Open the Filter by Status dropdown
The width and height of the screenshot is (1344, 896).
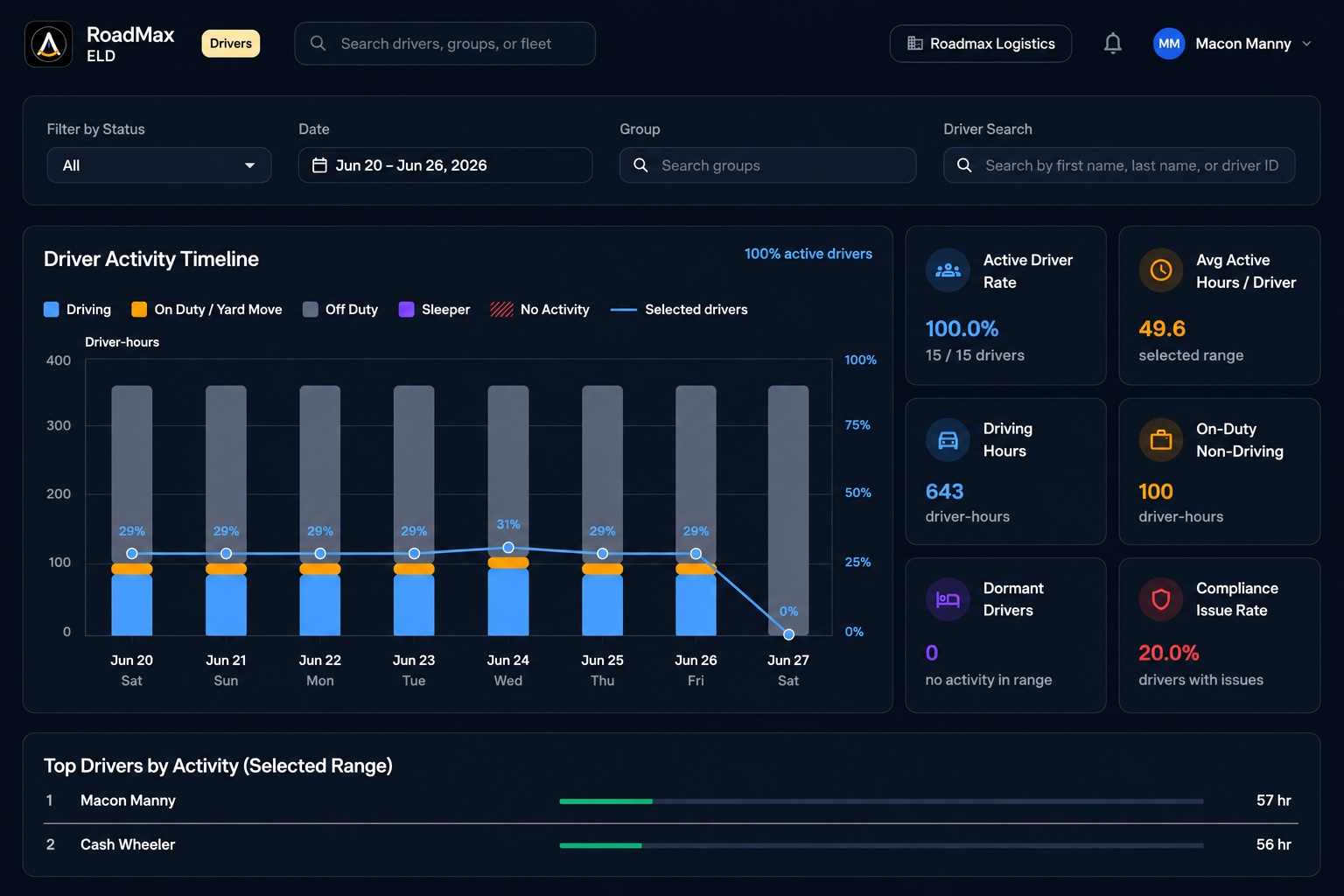click(x=159, y=165)
